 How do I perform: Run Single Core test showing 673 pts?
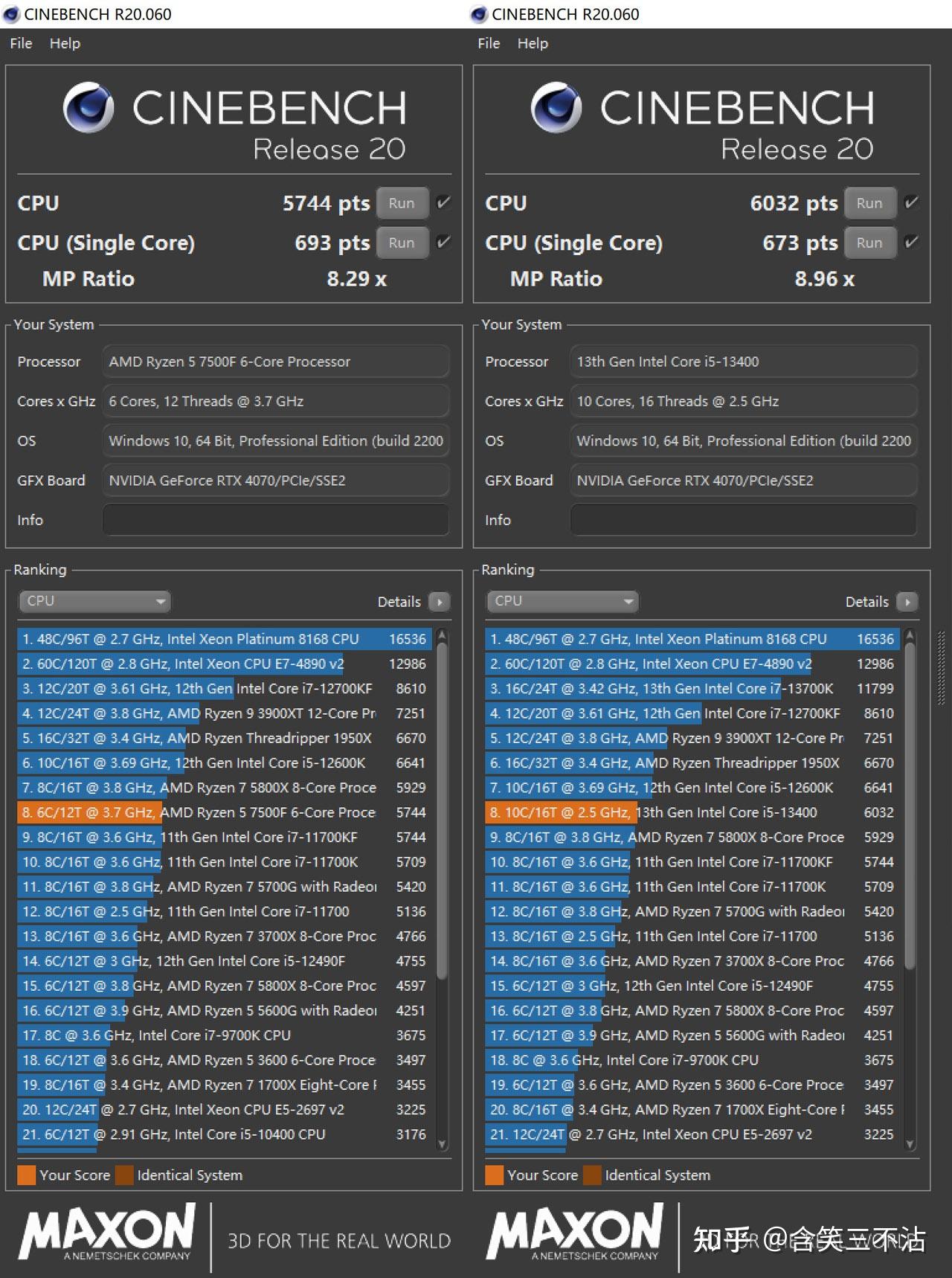coord(869,243)
